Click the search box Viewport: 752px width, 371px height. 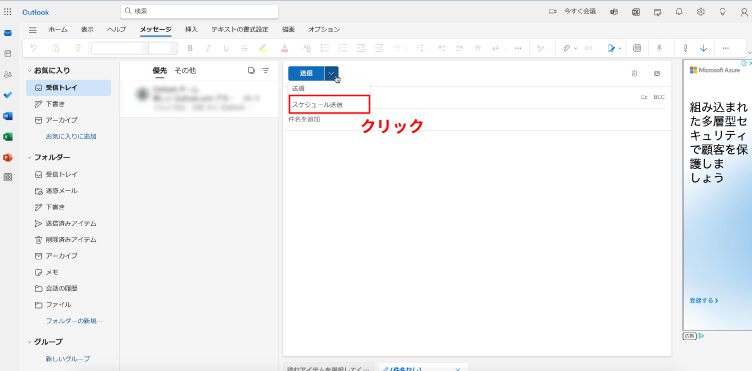point(199,12)
